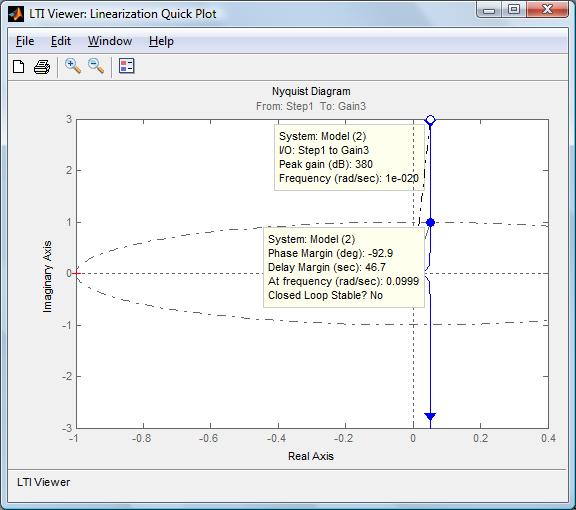Click the Nyquist Diagram title text
The width and height of the screenshot is (576, 510).
pos(311,91)
